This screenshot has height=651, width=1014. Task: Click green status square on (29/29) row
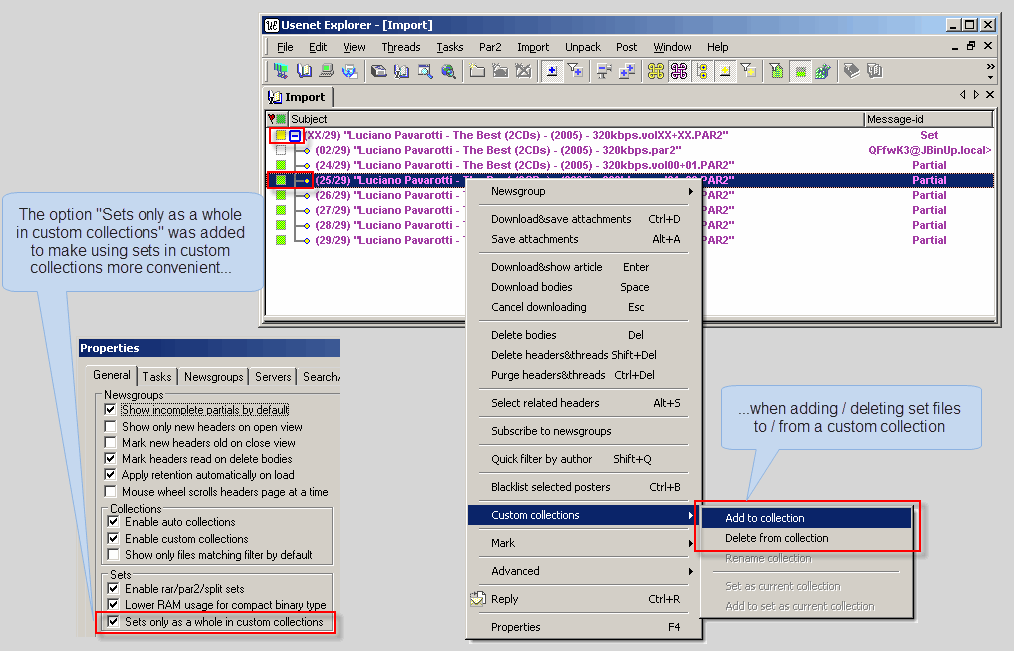281,240
